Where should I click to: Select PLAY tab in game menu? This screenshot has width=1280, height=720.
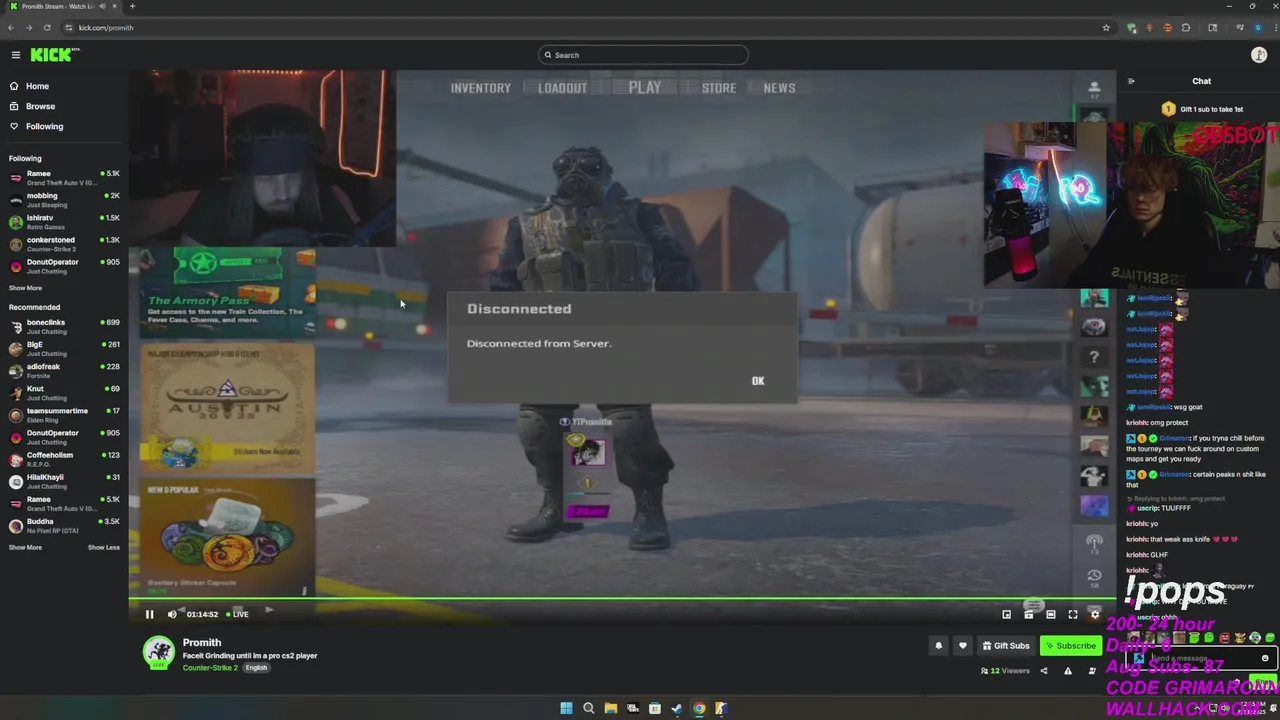point(645,88)
